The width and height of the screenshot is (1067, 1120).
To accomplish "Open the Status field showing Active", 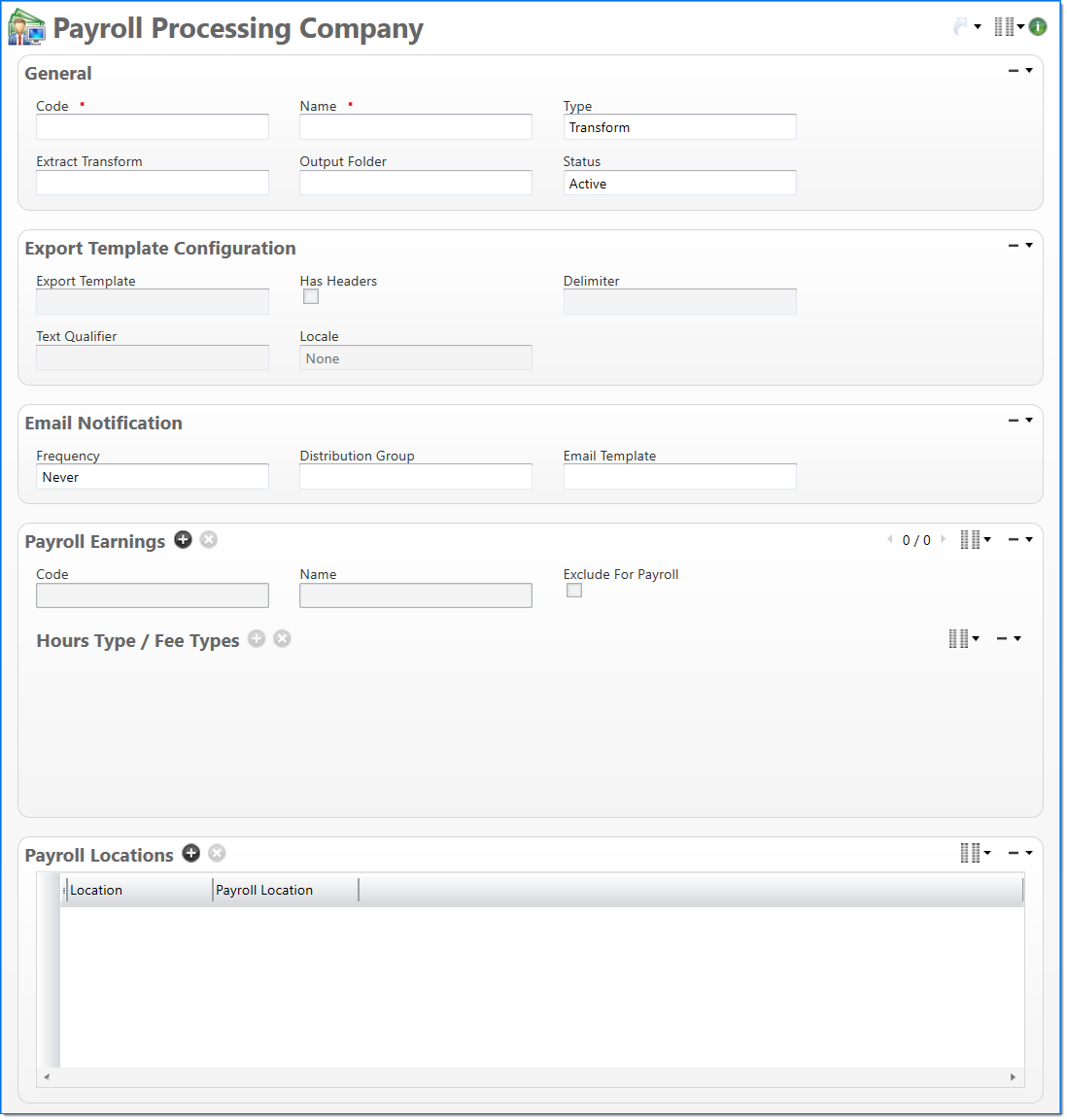I will coord(679,184).
